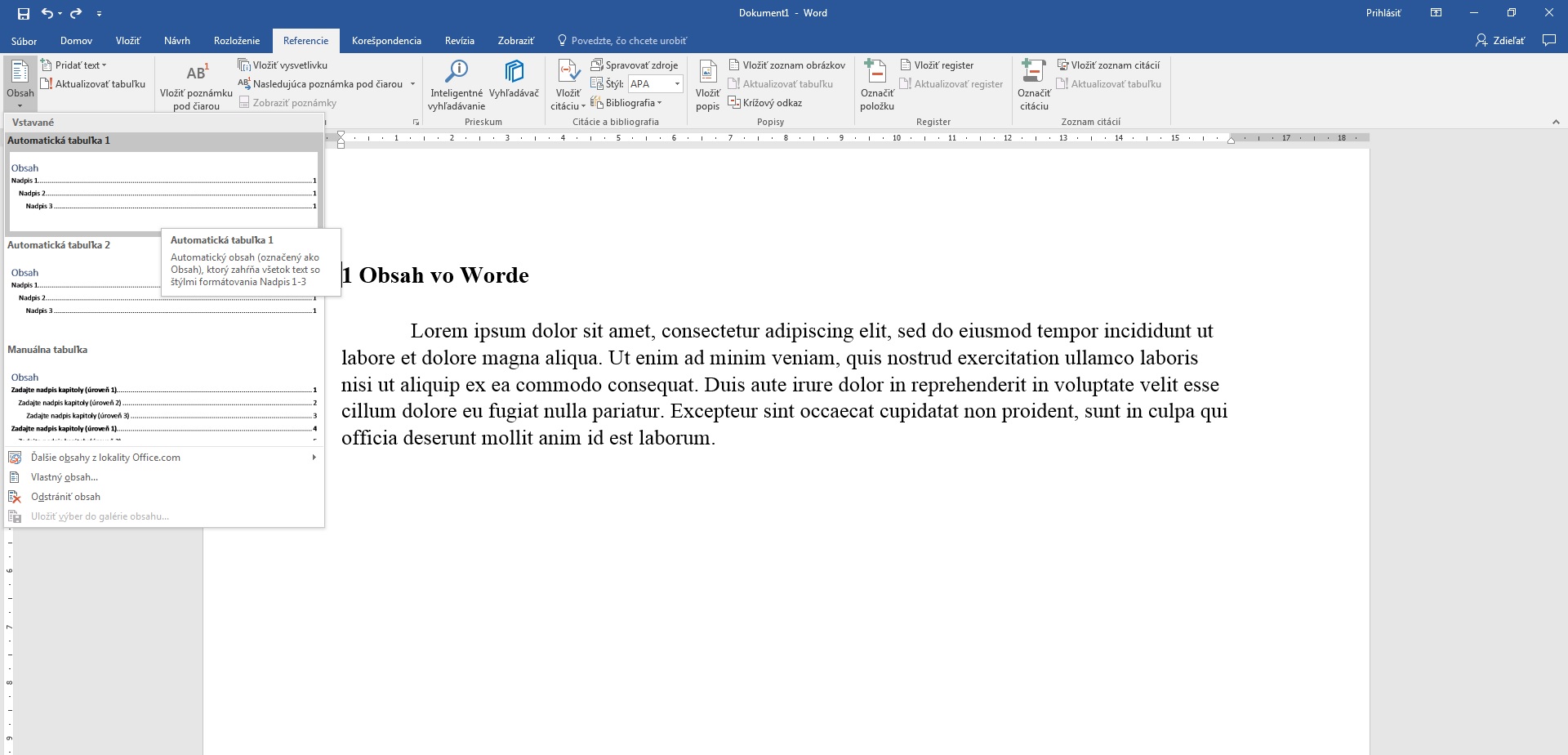Open footnotes dialog launcher
This screenshot has height=755, width=1568.
416,123
